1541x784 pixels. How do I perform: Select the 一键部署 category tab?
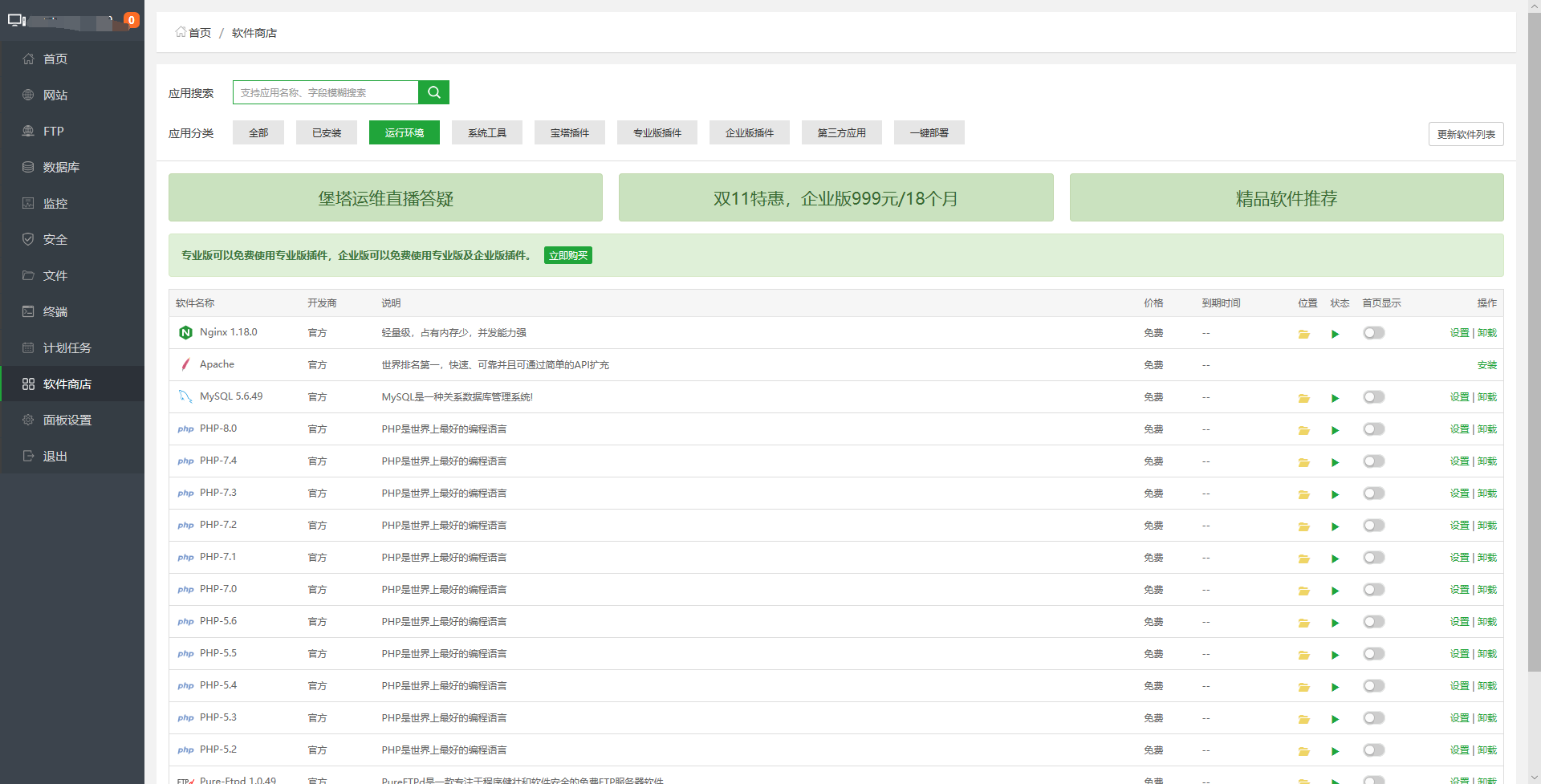929,132
